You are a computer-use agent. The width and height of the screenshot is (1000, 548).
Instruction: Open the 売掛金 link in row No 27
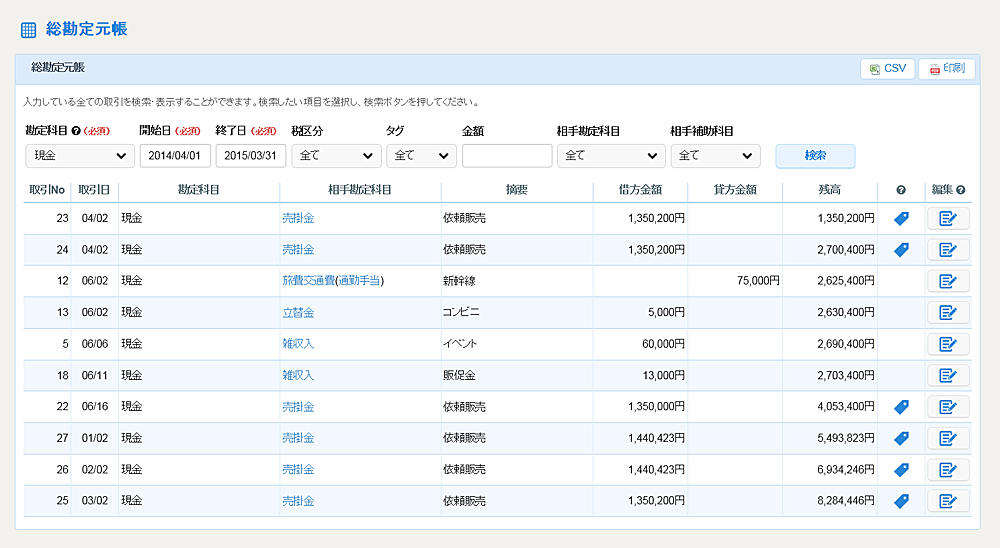click(298, 438)
